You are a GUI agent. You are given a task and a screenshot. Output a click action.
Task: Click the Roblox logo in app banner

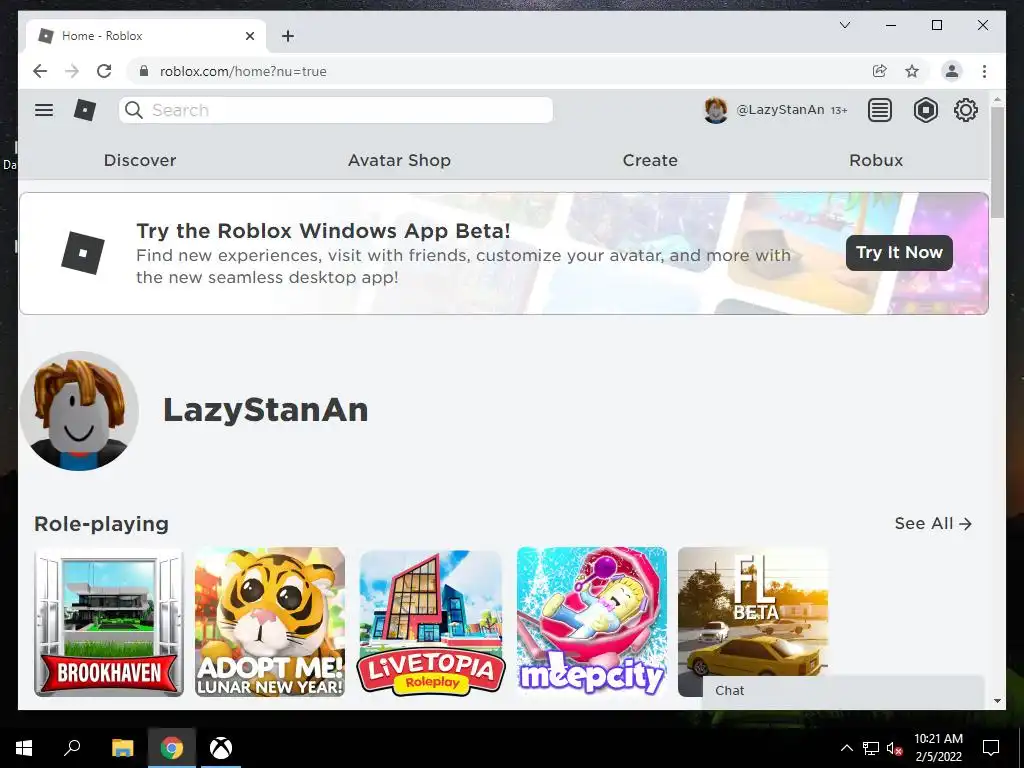[83, 253]
